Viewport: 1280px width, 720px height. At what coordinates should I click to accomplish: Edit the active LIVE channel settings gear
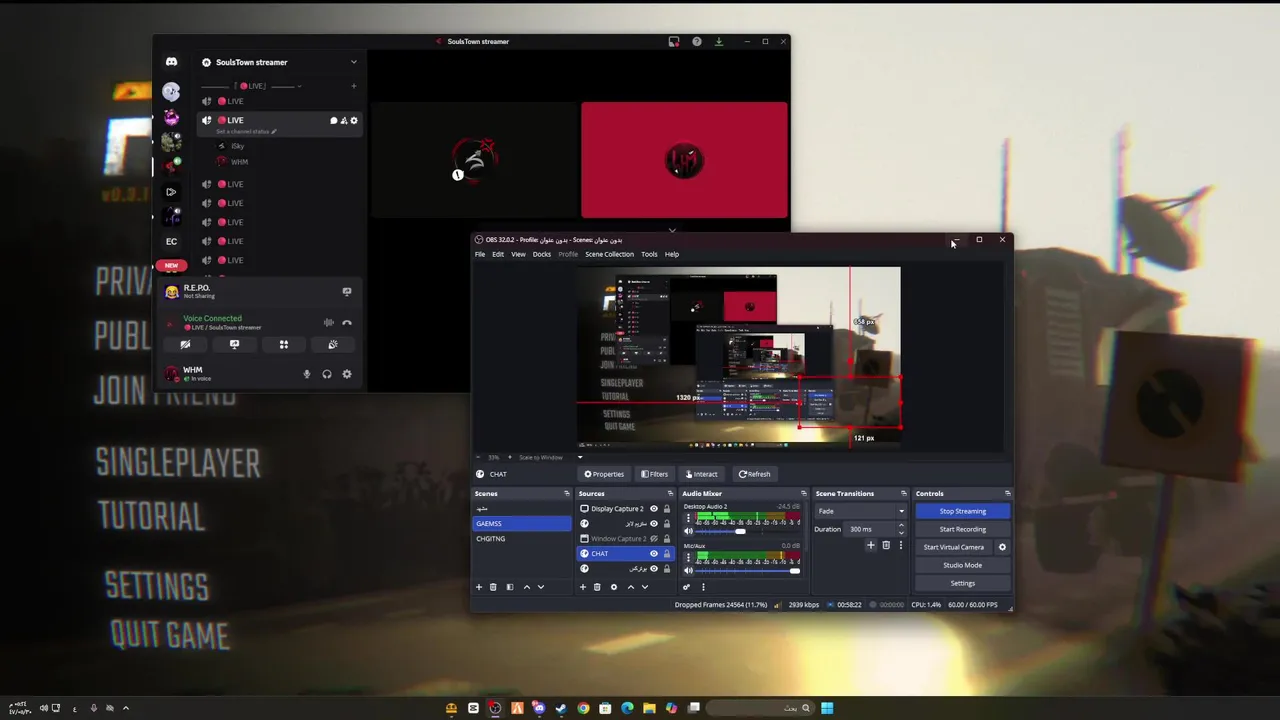(354, 120)
